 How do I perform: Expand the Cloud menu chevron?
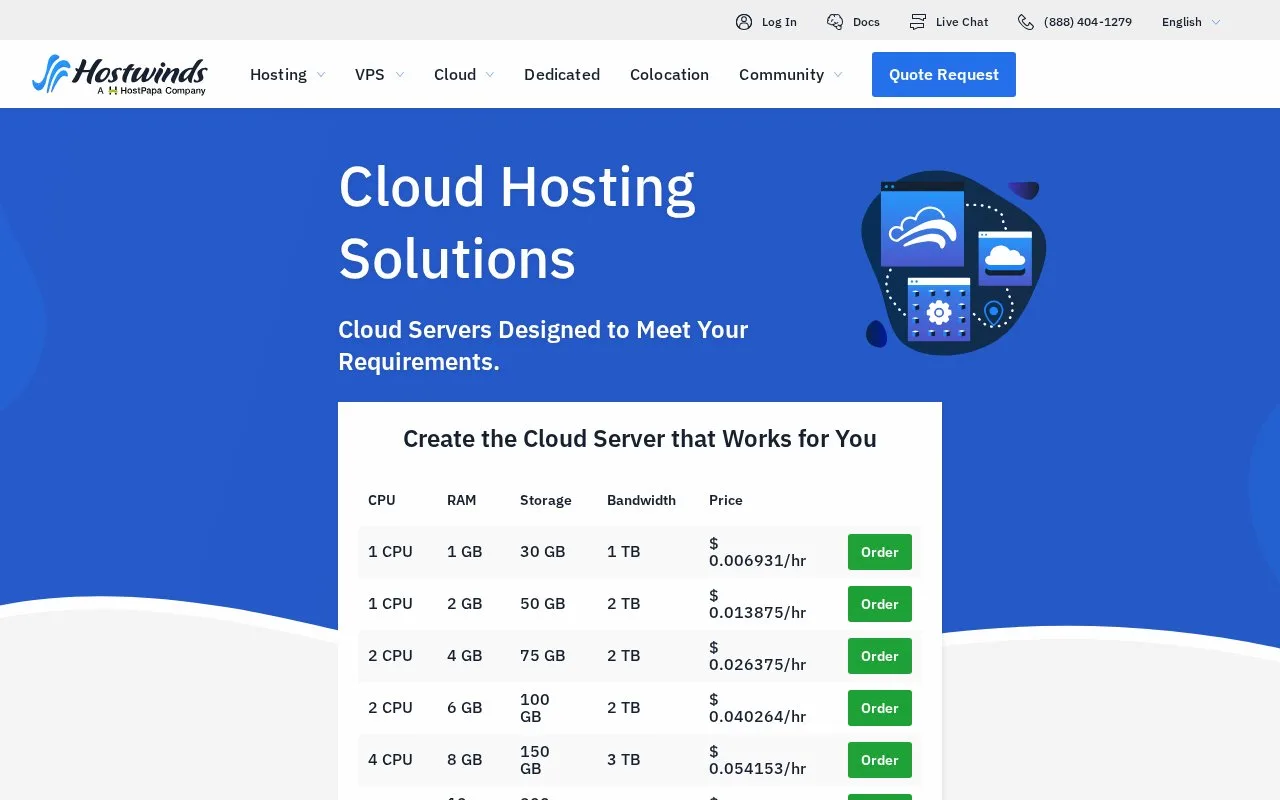pos(490,75)
